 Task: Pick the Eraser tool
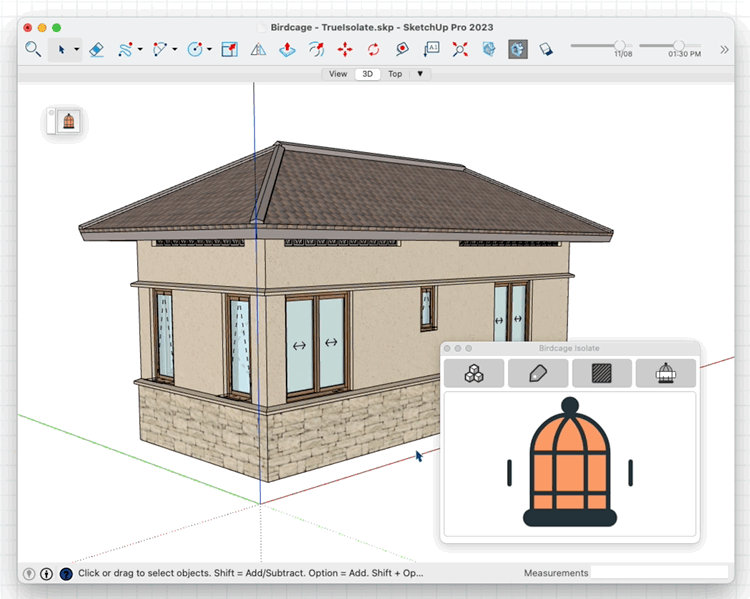[97, 48]
